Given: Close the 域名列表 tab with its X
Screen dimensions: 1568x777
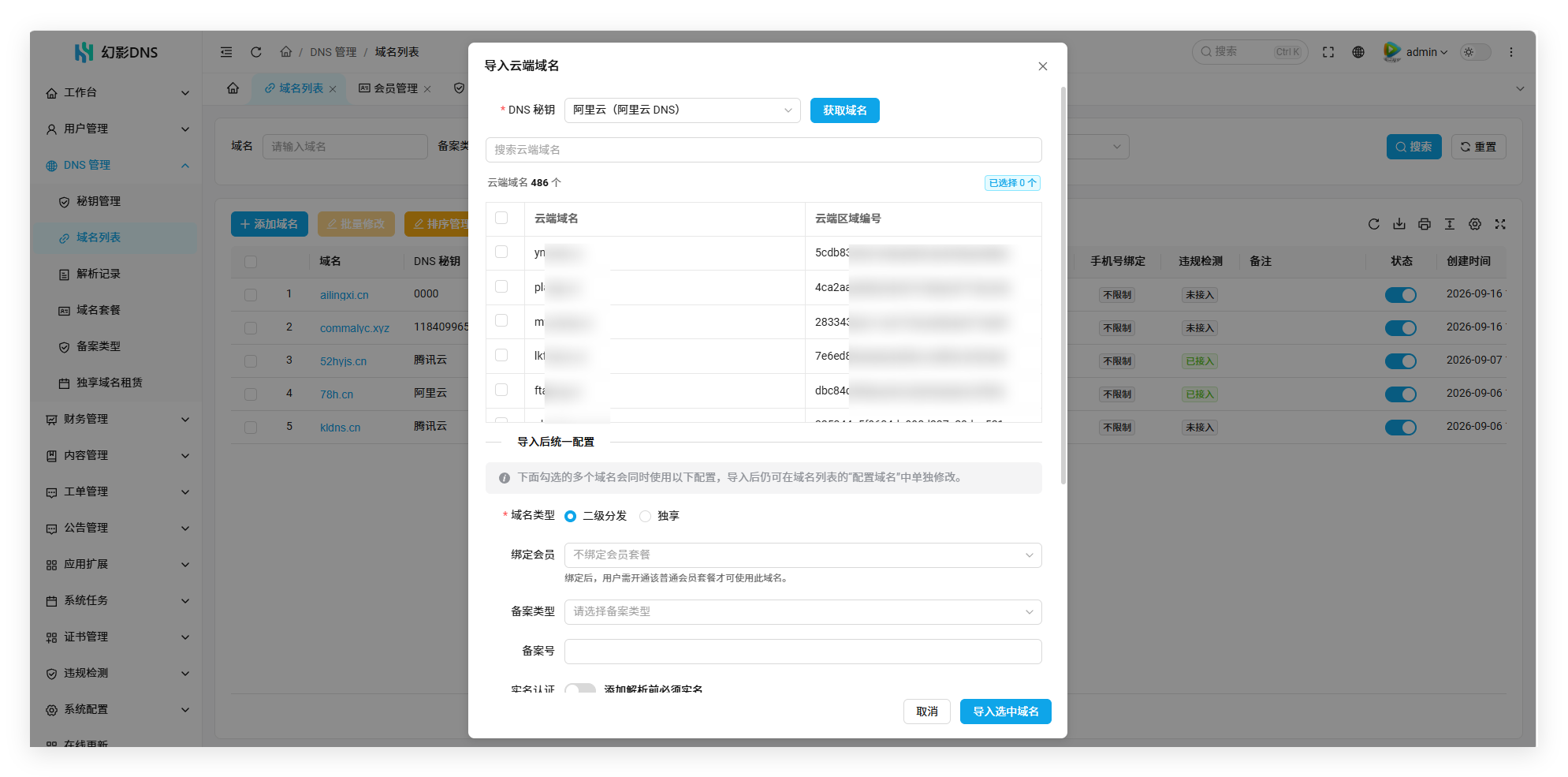Looking at the screenshot, I should tap(333, 89).
